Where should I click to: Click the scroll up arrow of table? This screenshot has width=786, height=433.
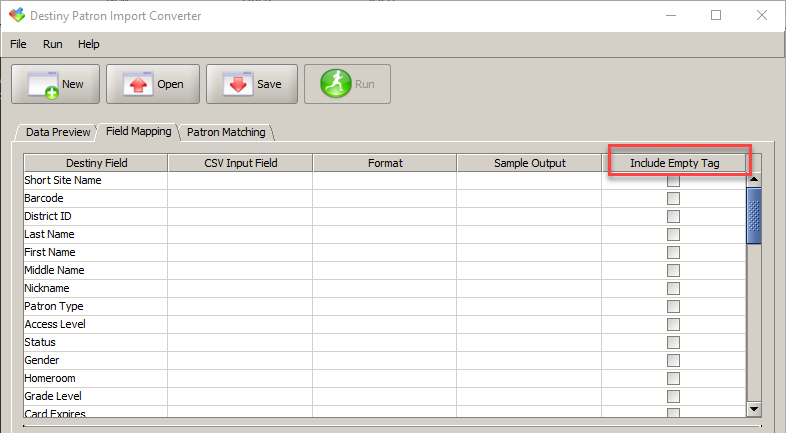click(754, 179)
